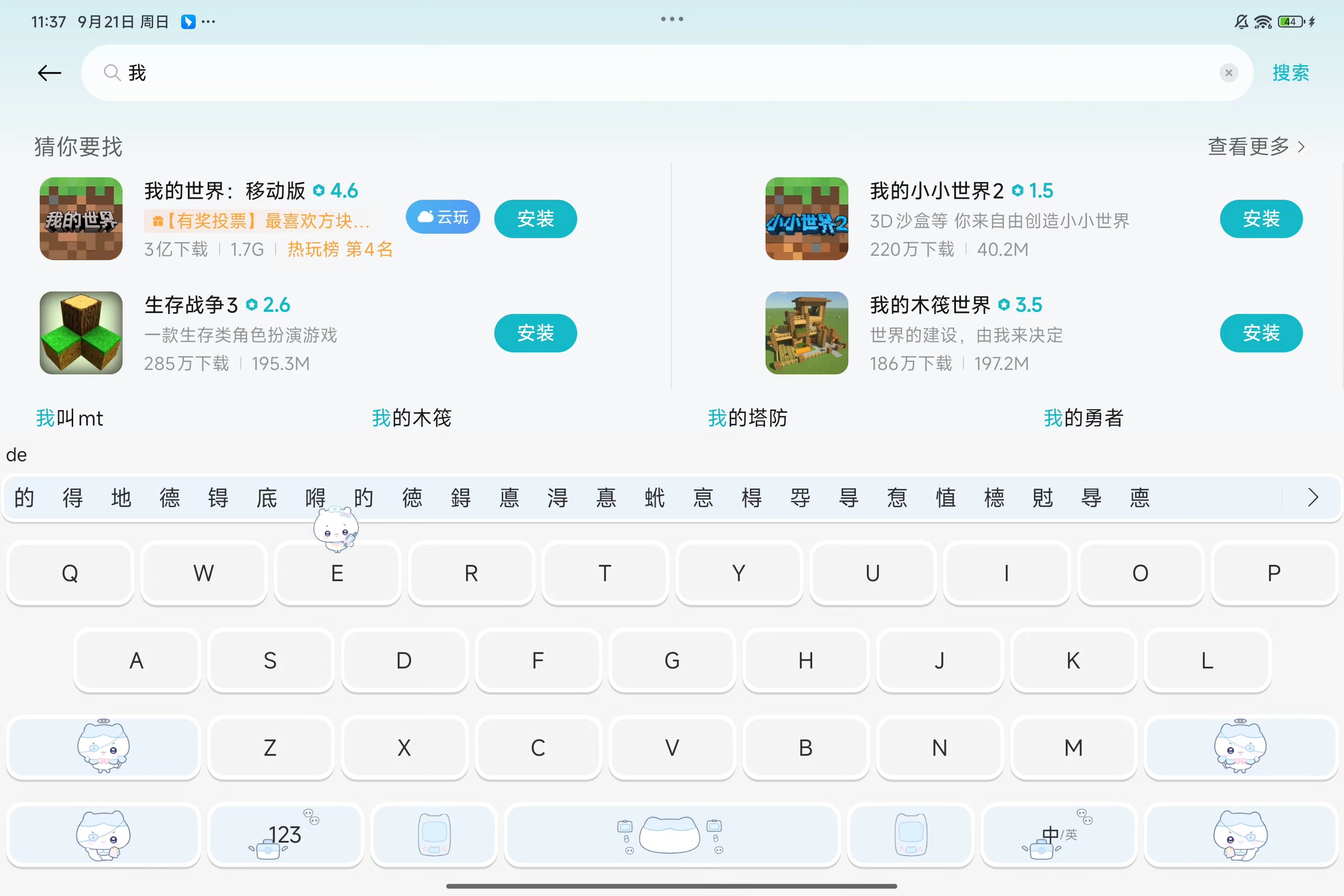Viewport: 1344px width, 896px height.
Task: Tap the T key
Action: (605, 573)
